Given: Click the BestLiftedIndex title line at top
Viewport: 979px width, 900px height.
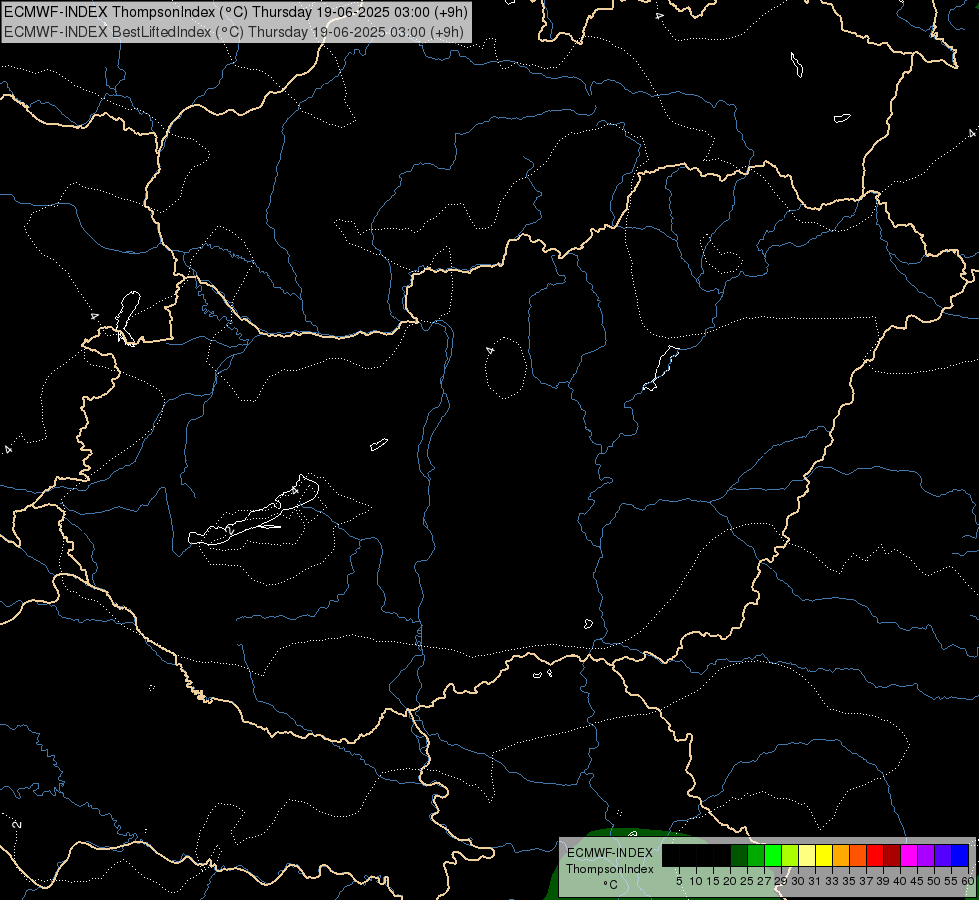Looking at the screenshot, I should pyautogui.click(x=234, y=32).
